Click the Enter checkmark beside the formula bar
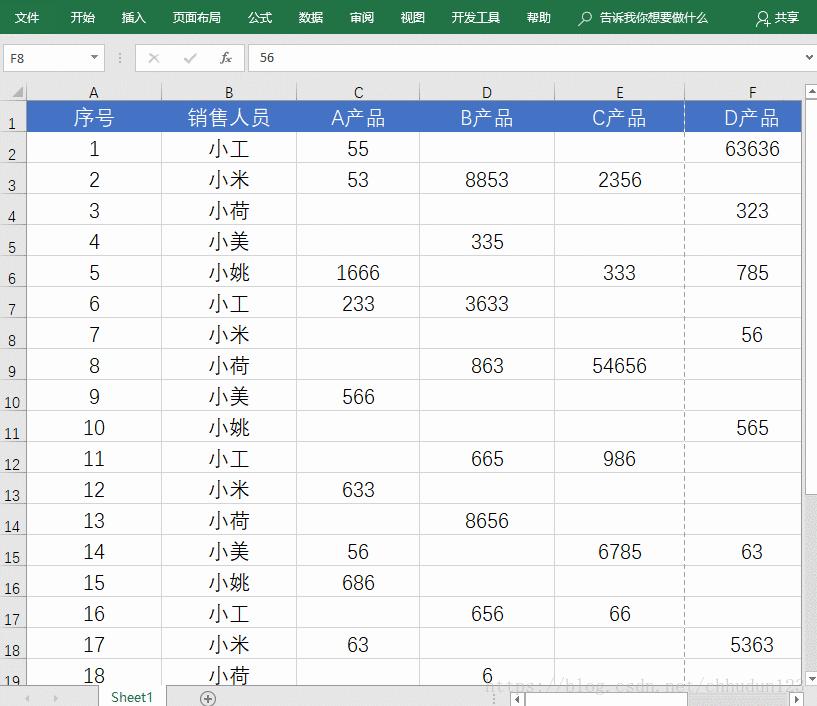 (x=191, y=58)
